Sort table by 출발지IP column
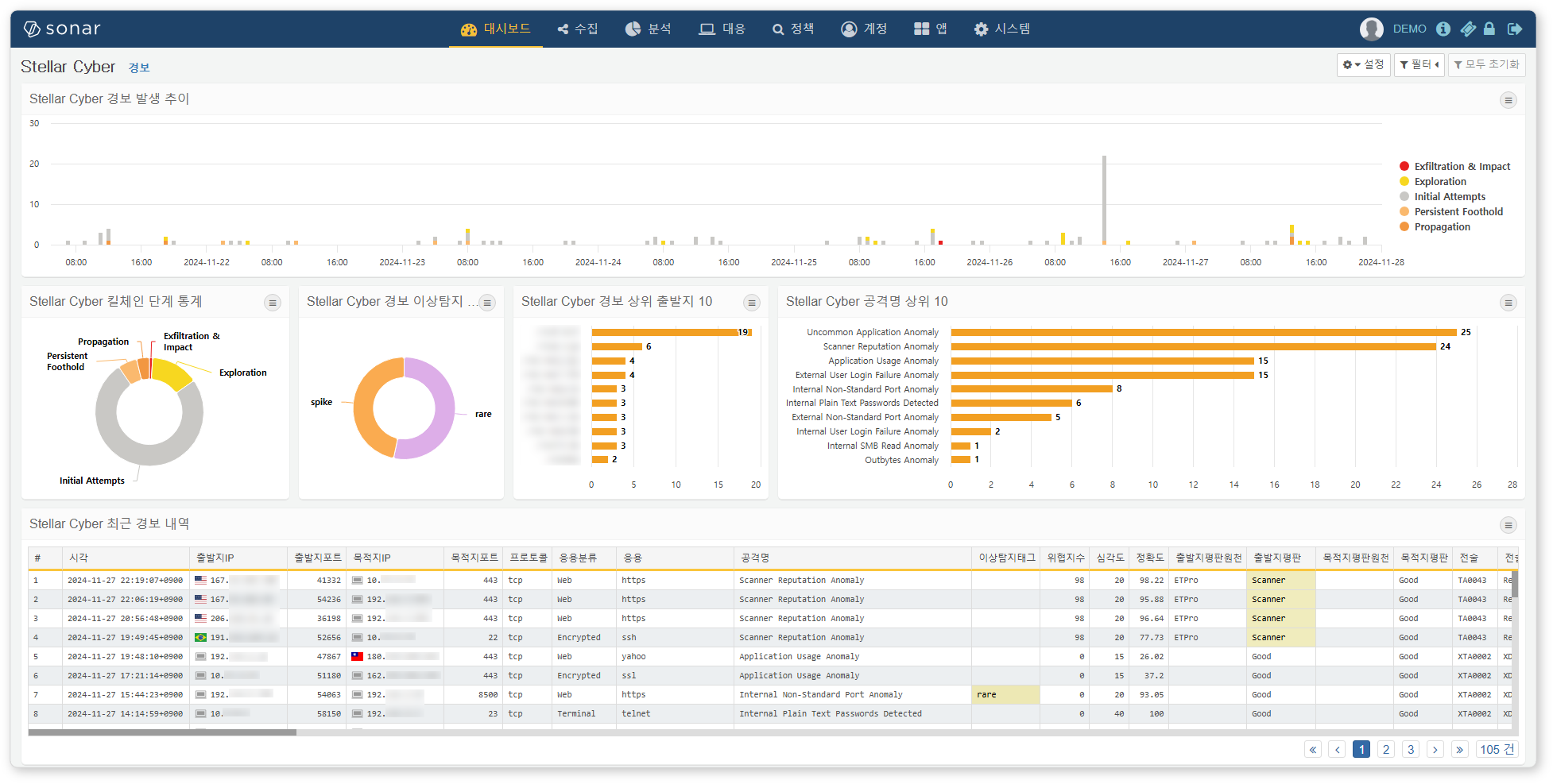Screen dimensions: 1553x784 point(238,558)
